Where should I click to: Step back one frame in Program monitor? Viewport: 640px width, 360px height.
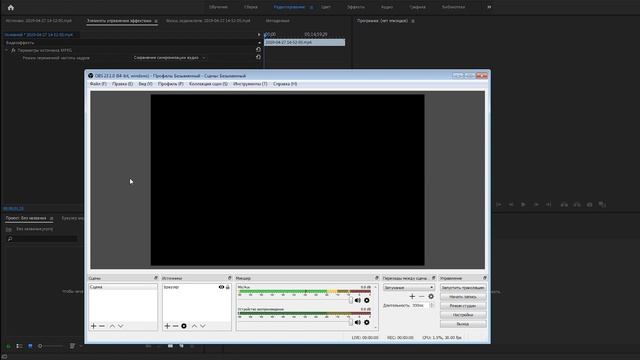[511, 204]
